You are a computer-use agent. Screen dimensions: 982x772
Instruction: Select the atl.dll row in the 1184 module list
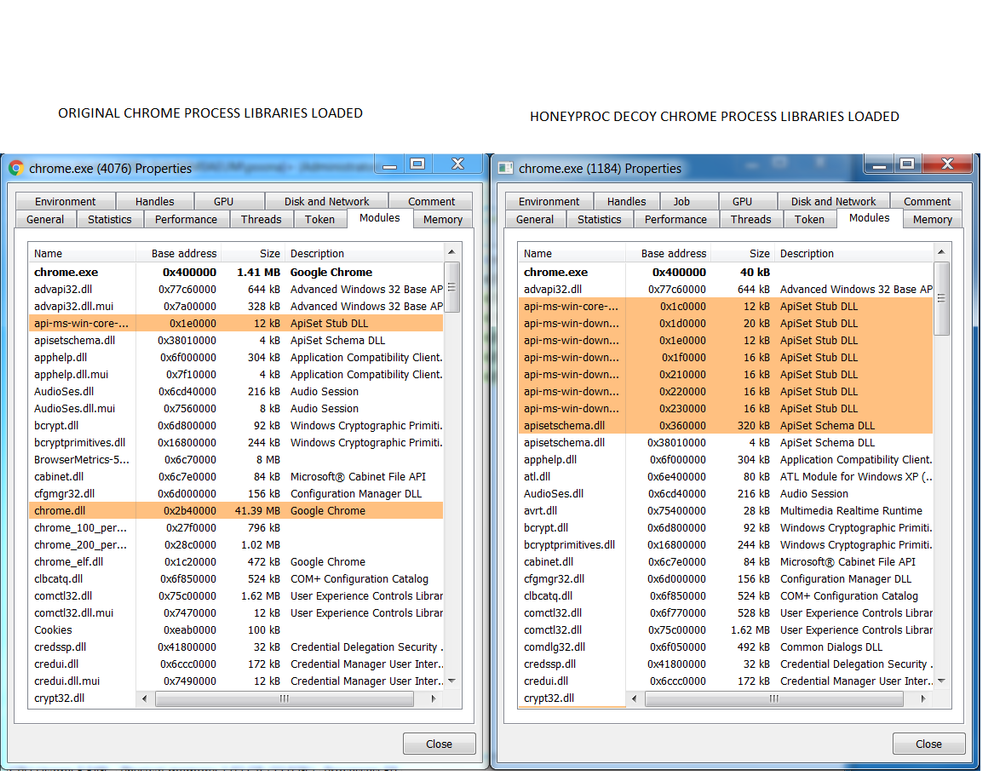pos(537,477)
